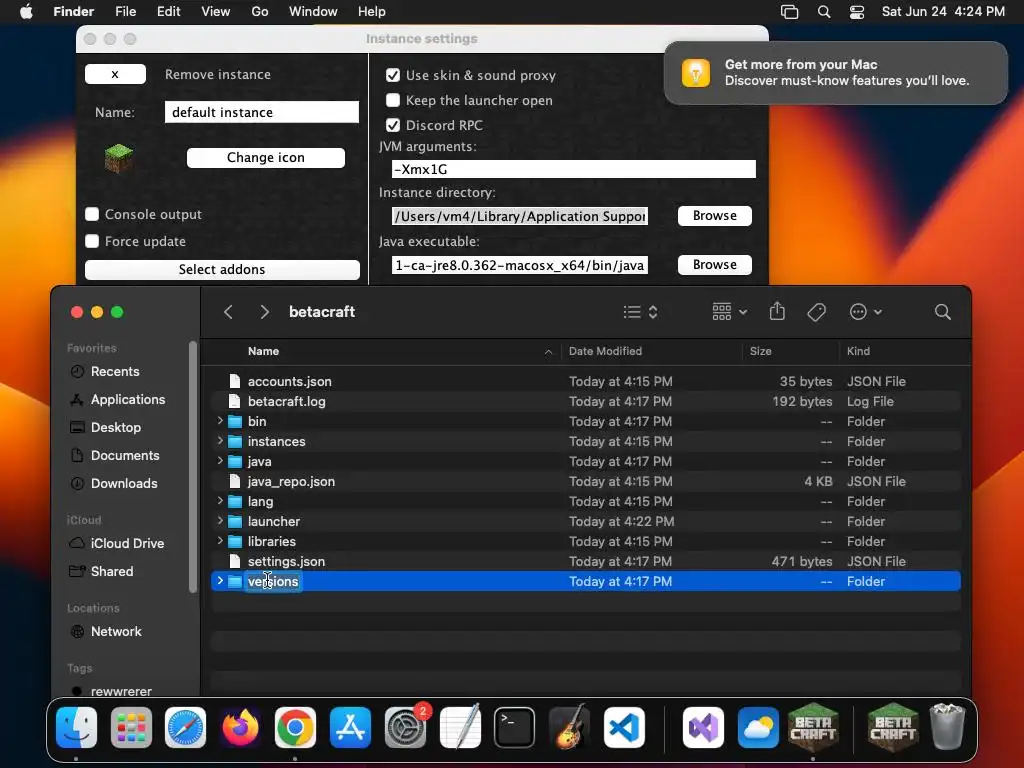Screen dimensions: 1024x768
Task: Open TextEdit from the dock
Action: click(460, 728)
